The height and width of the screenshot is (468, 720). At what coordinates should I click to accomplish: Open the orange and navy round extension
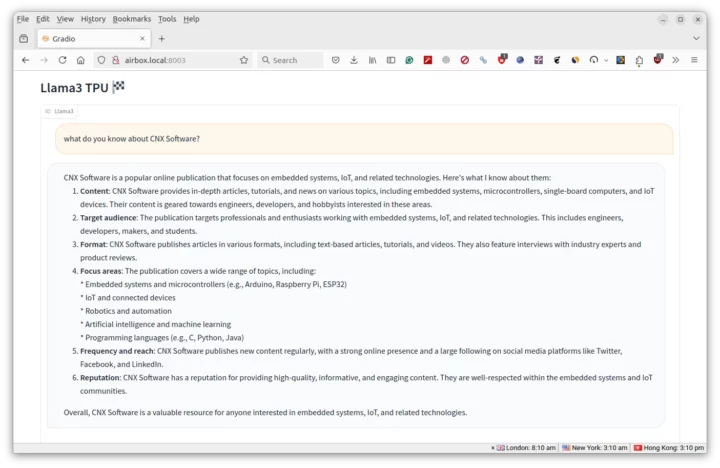575,60
